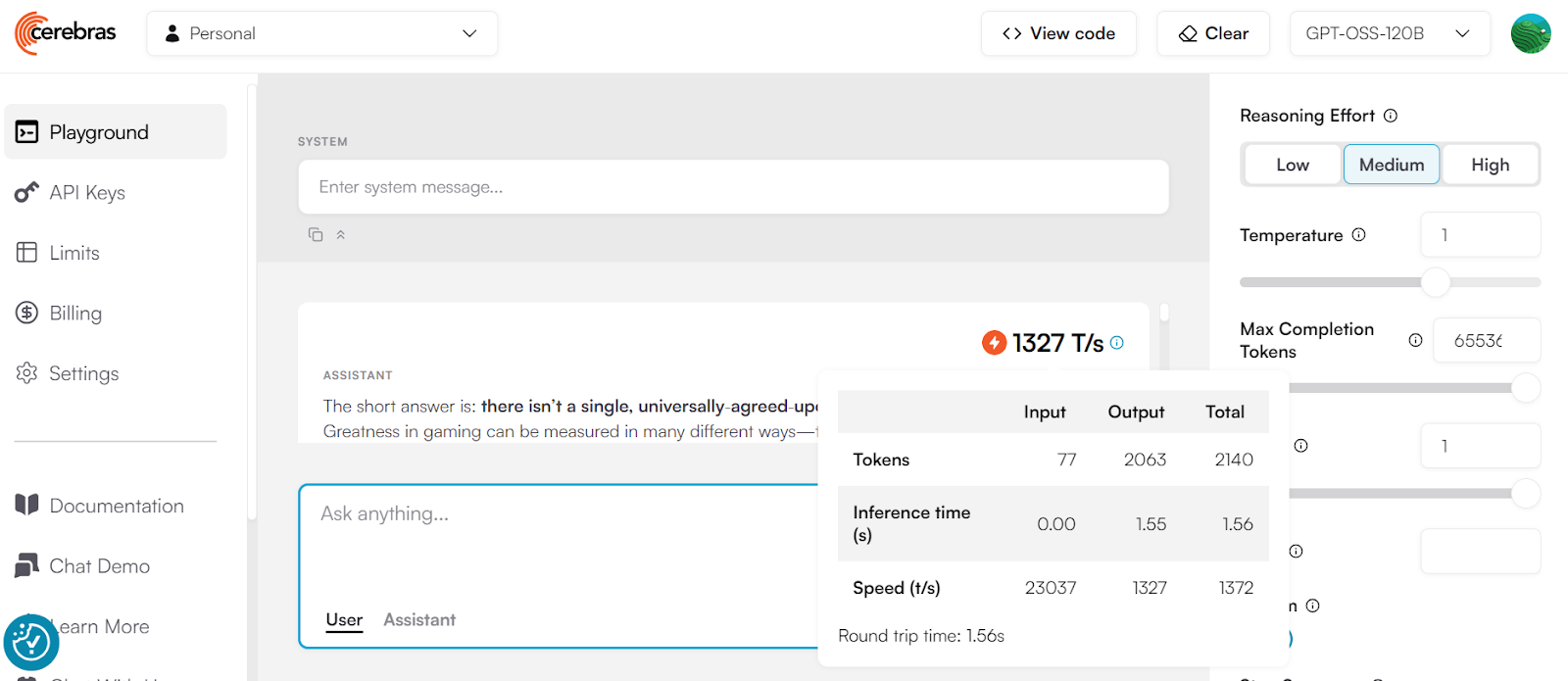The width and height of the screenshot is (1568, 681).
Task: Click the Max Completion Tokens info icon
Action: coord(1415,340)
